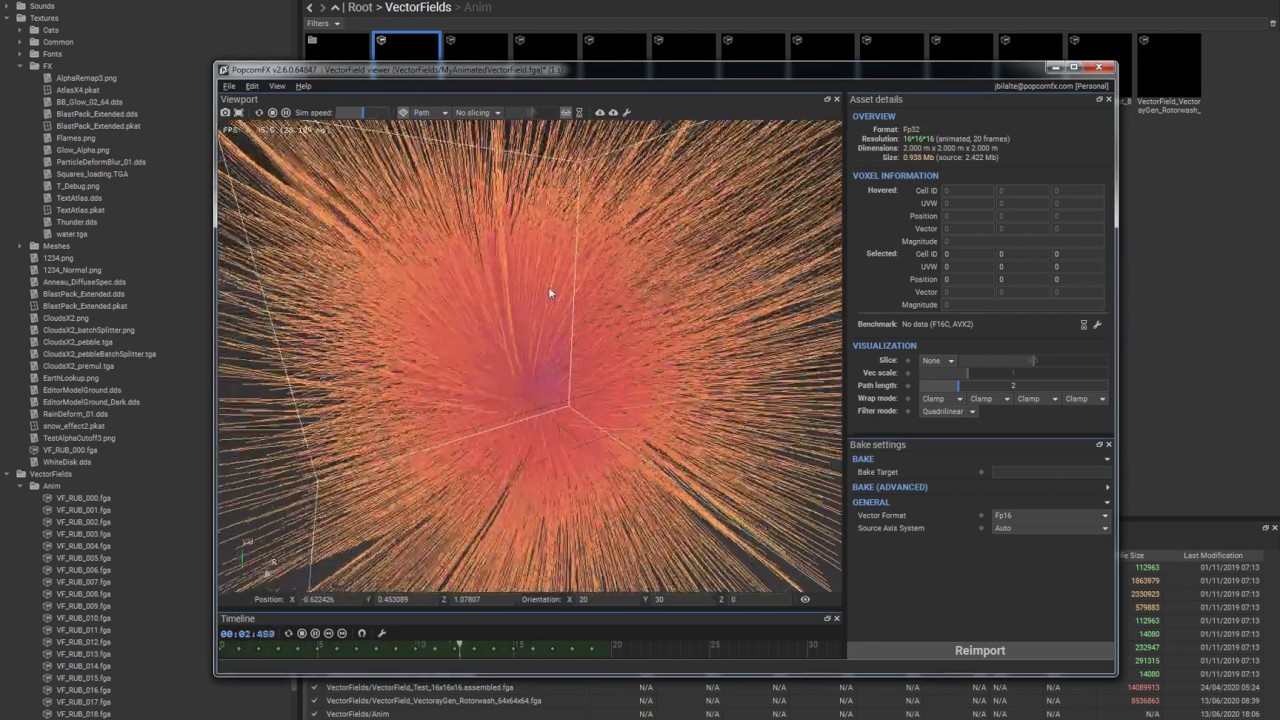Click the glasses icon in viewport toolbar
Screen dimensions: 1280x720
coord(566,112)
